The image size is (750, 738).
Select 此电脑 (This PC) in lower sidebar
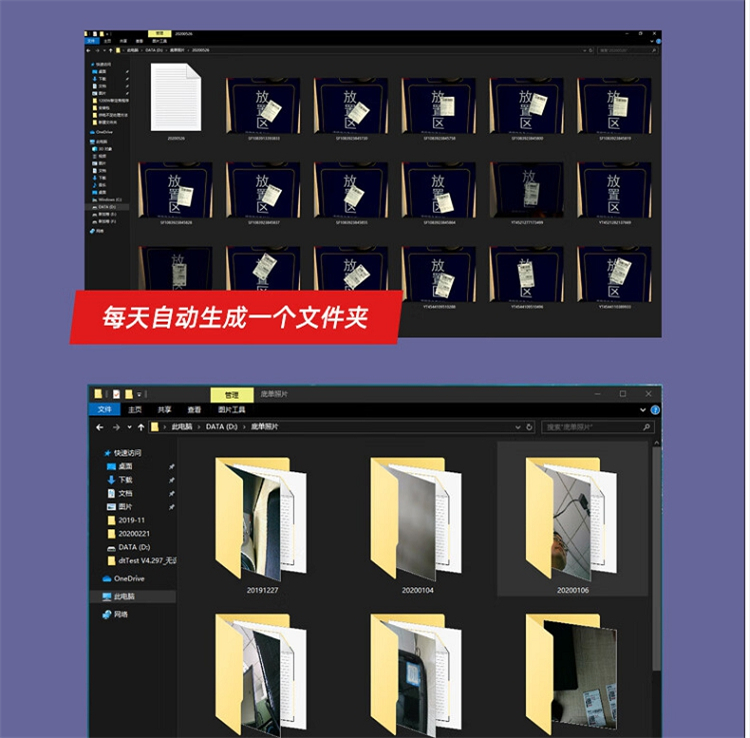(124, 596)
